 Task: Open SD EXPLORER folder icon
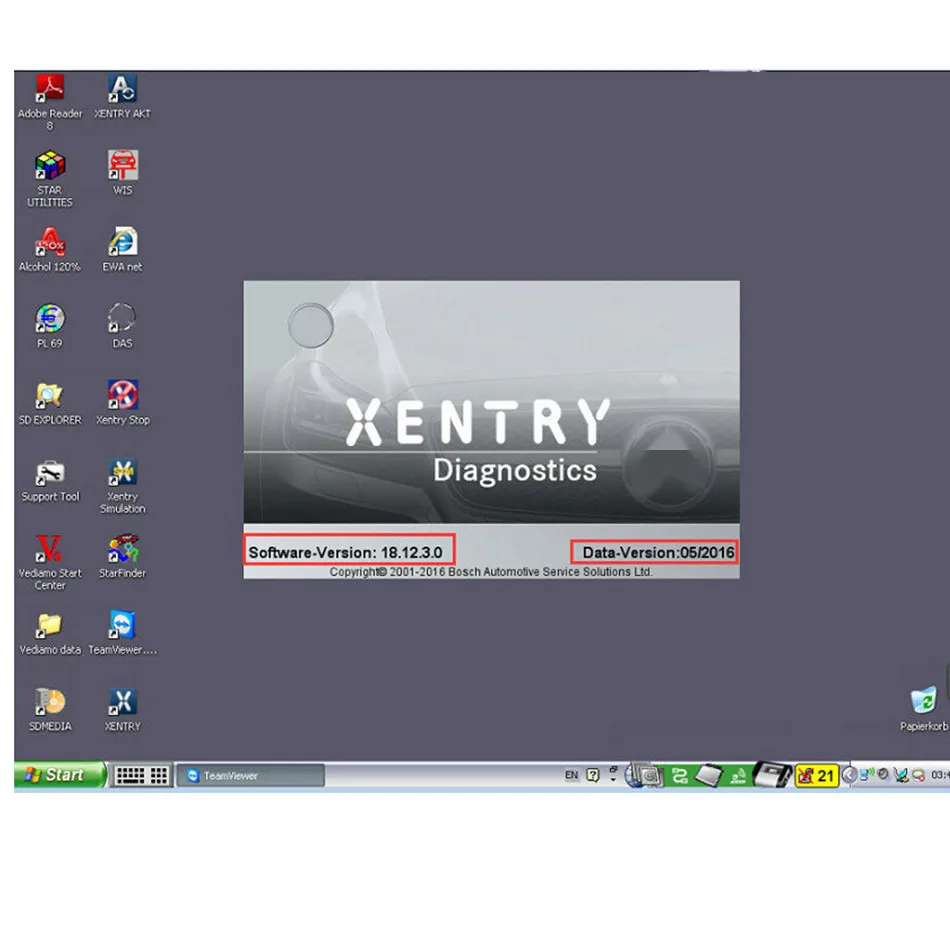coord(50,403)
